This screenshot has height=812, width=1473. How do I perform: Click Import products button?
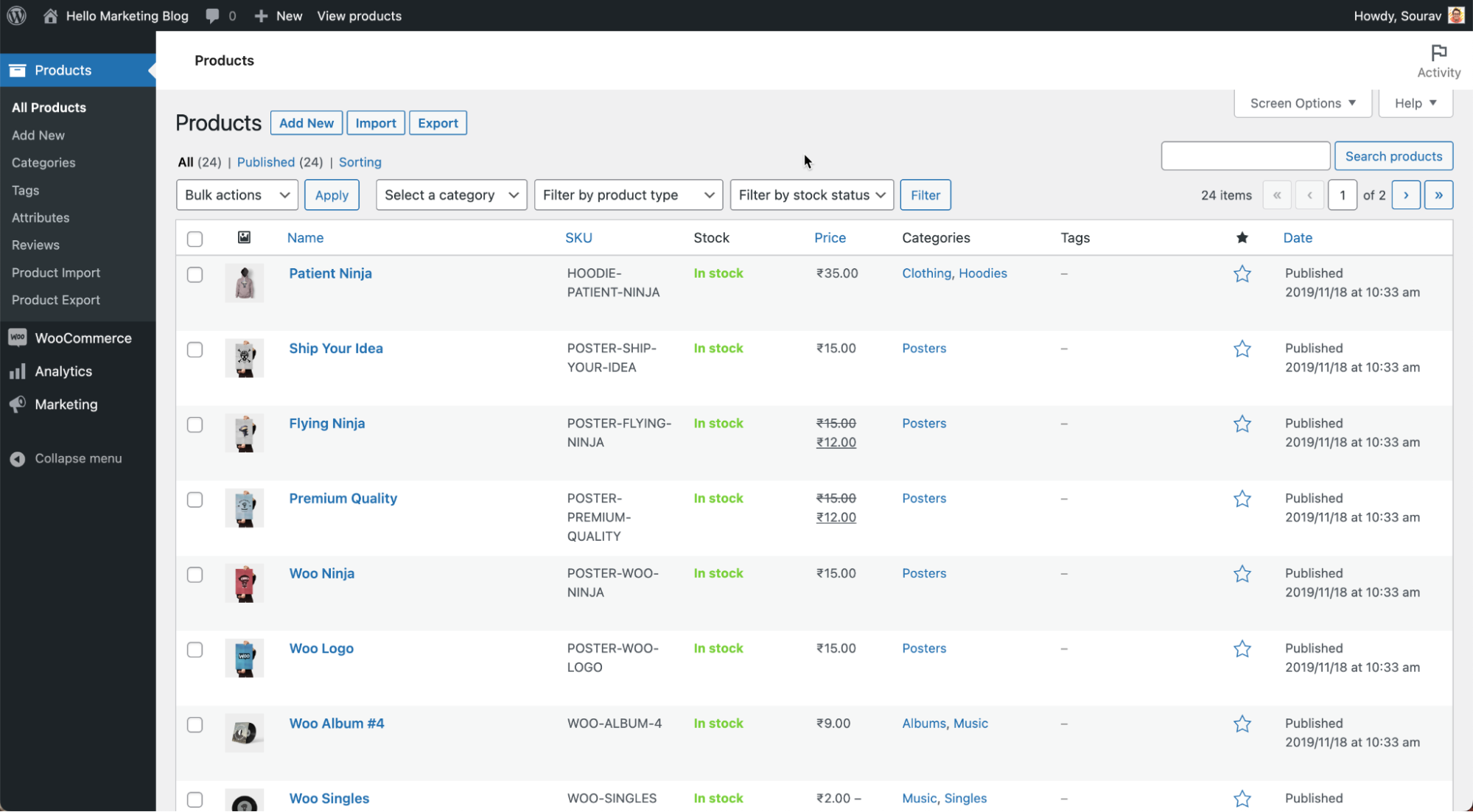click(375, 122)
